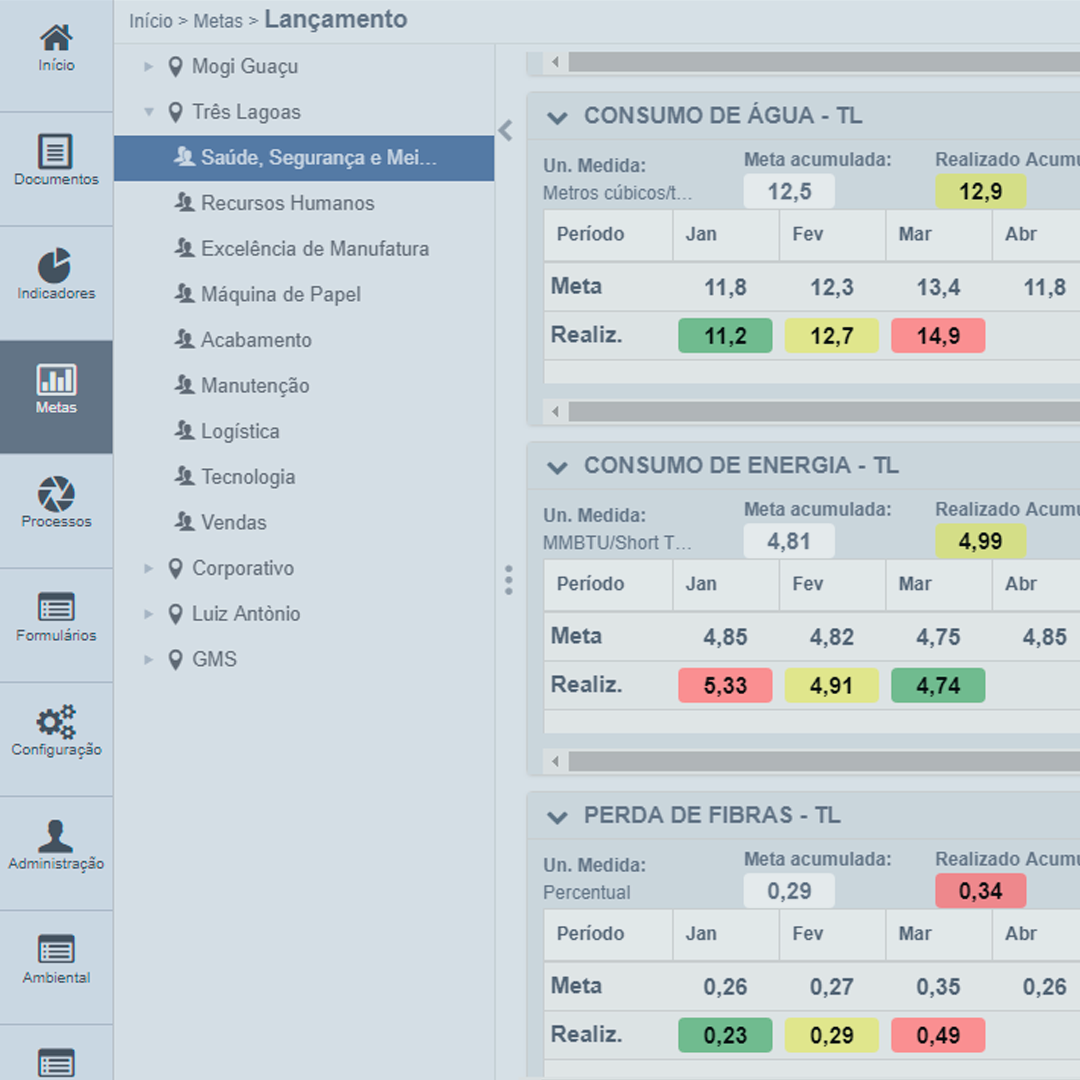Collapse the left tree panel with arrow
Viewport: 1080px width, 1080px height.
(x=506, y=130)
